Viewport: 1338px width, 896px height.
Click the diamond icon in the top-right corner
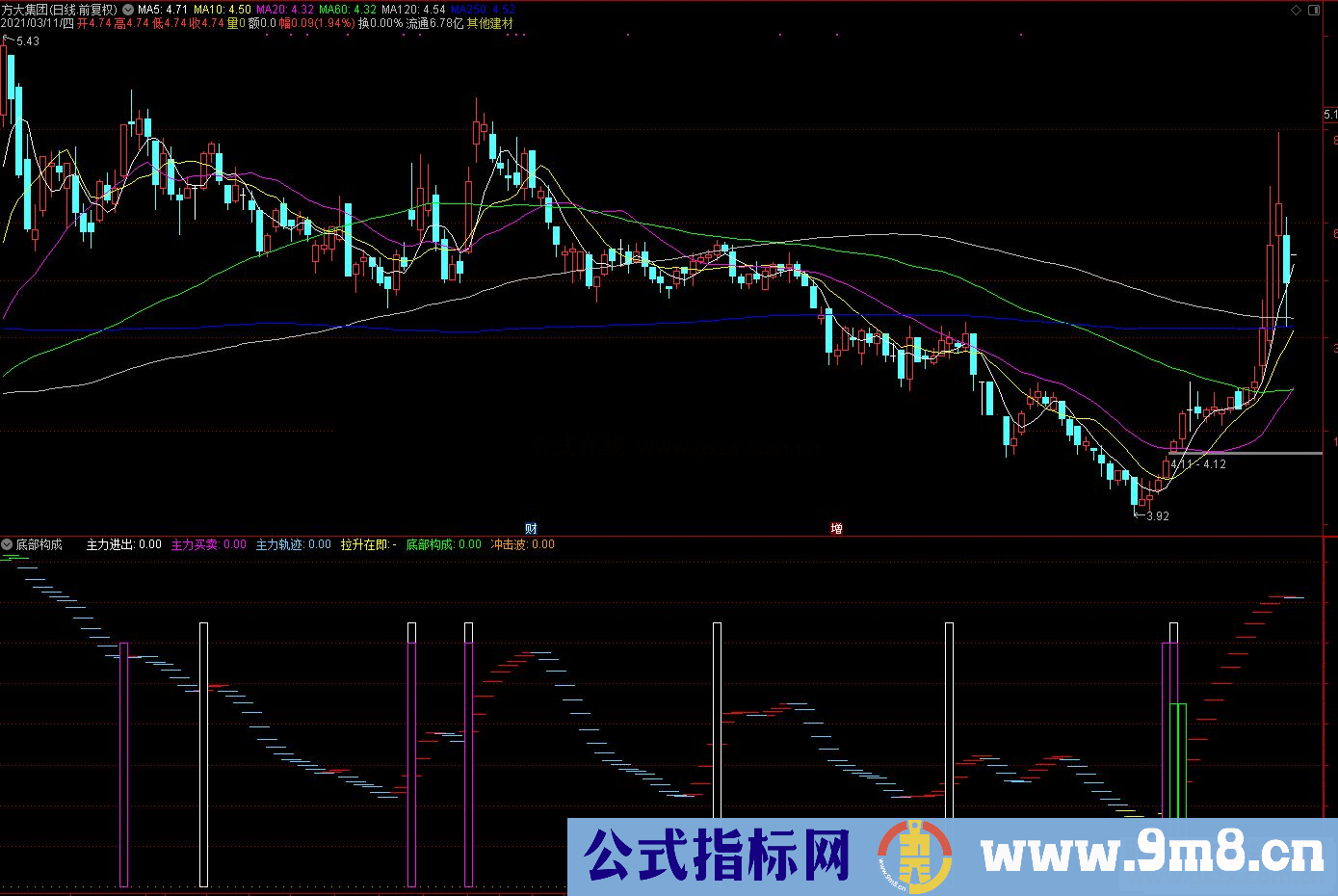1296,10
